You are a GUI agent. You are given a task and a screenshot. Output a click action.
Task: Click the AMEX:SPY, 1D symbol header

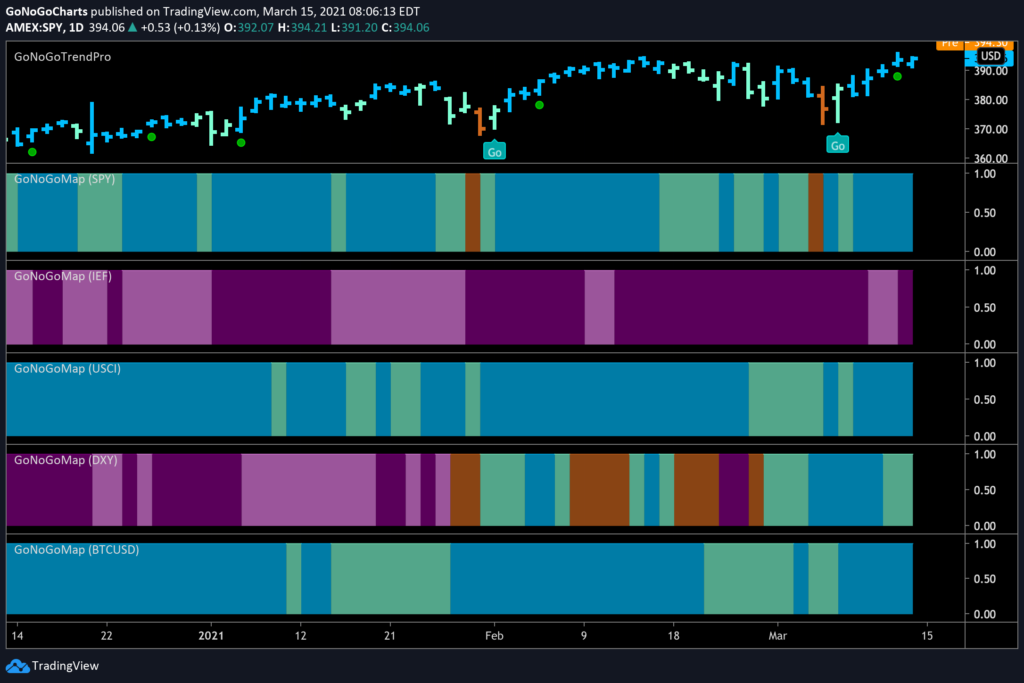coord(45,27)
